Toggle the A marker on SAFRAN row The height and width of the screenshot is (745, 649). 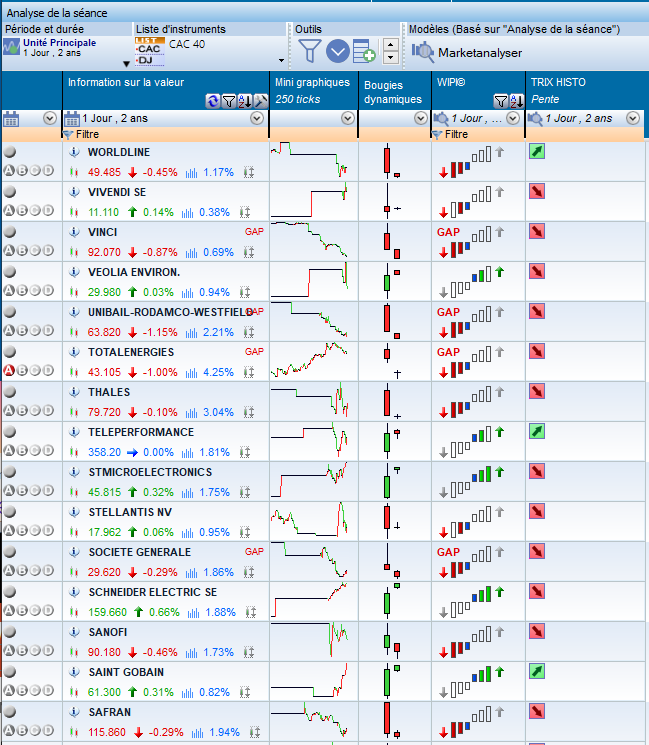(x=9, y=730)
